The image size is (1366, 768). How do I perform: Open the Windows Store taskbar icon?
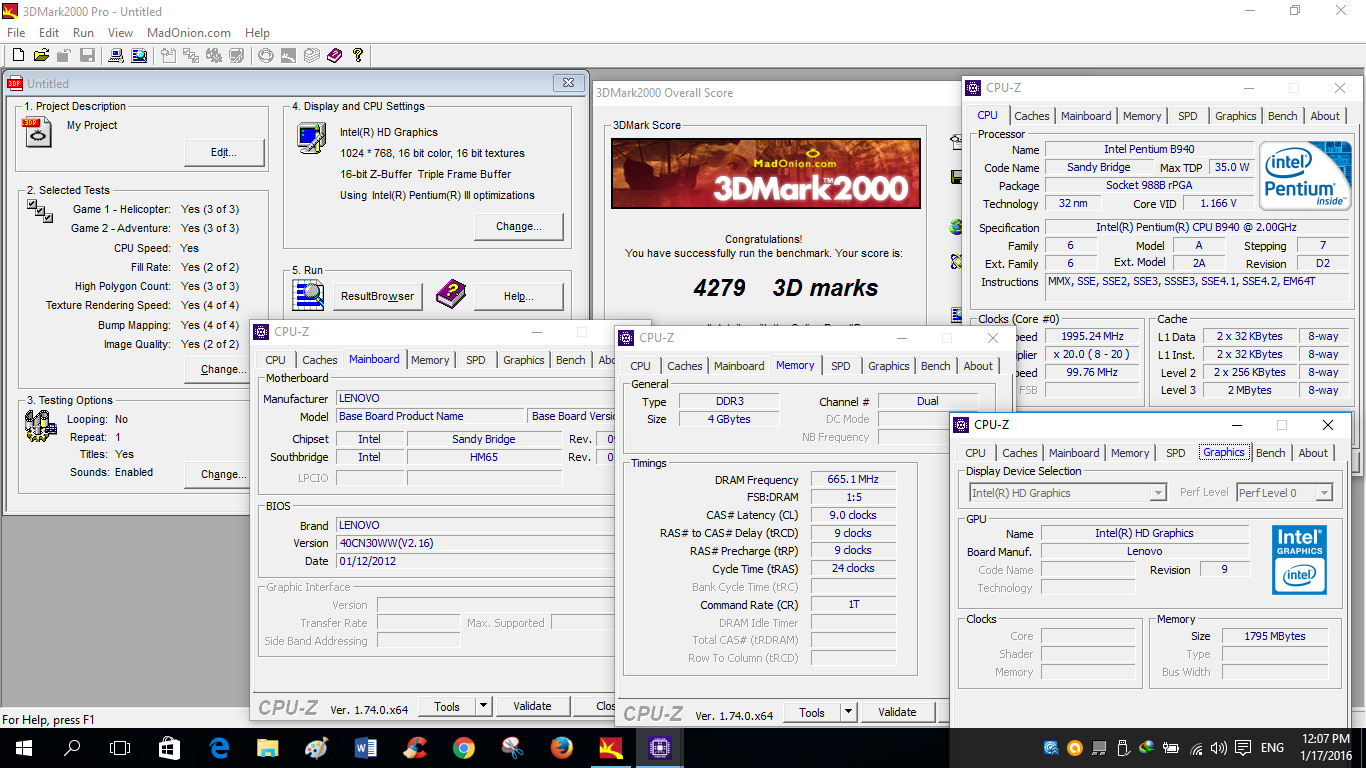pyautogui.click(x=169, y=747)
